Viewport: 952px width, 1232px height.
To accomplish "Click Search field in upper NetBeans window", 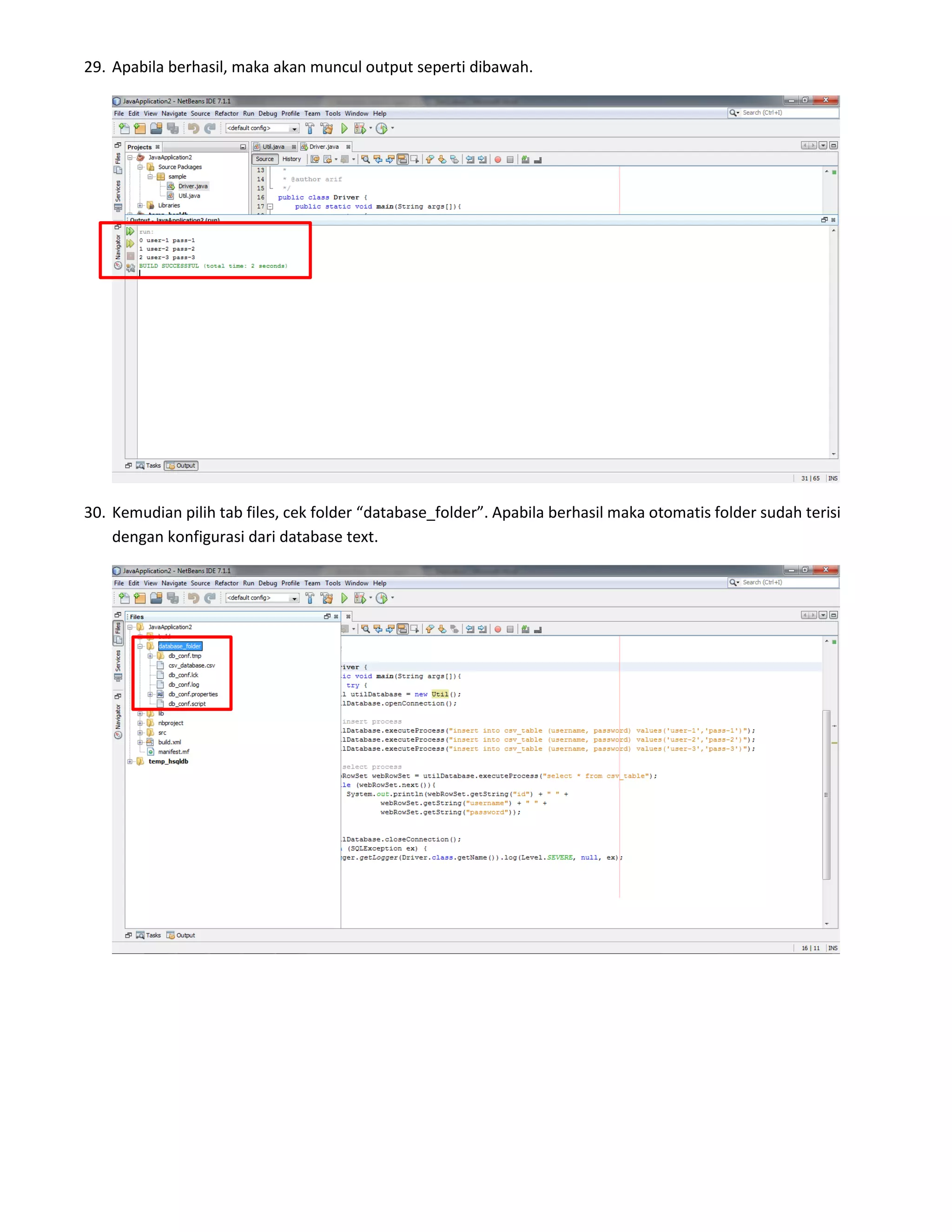I will 783,113.
